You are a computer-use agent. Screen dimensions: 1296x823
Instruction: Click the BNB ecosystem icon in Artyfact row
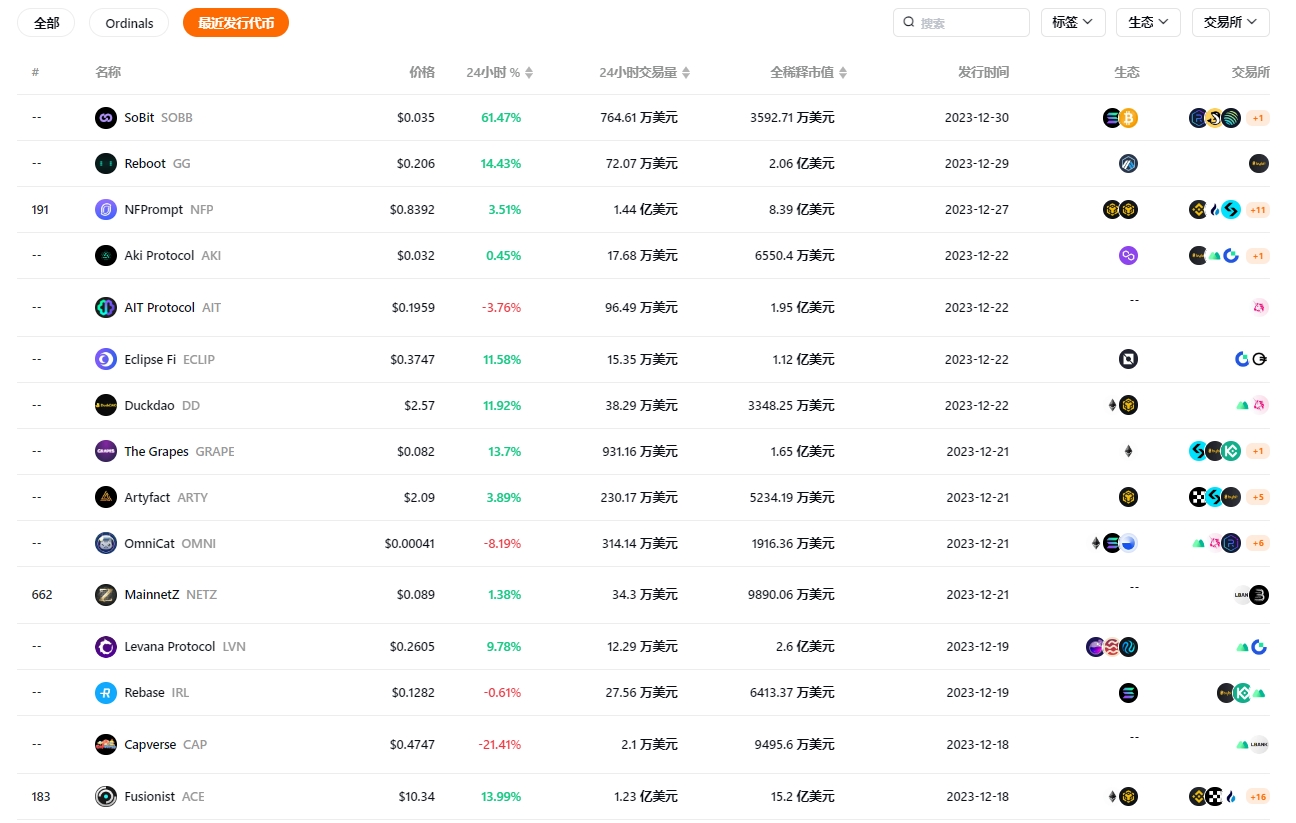click(1129, 498)
